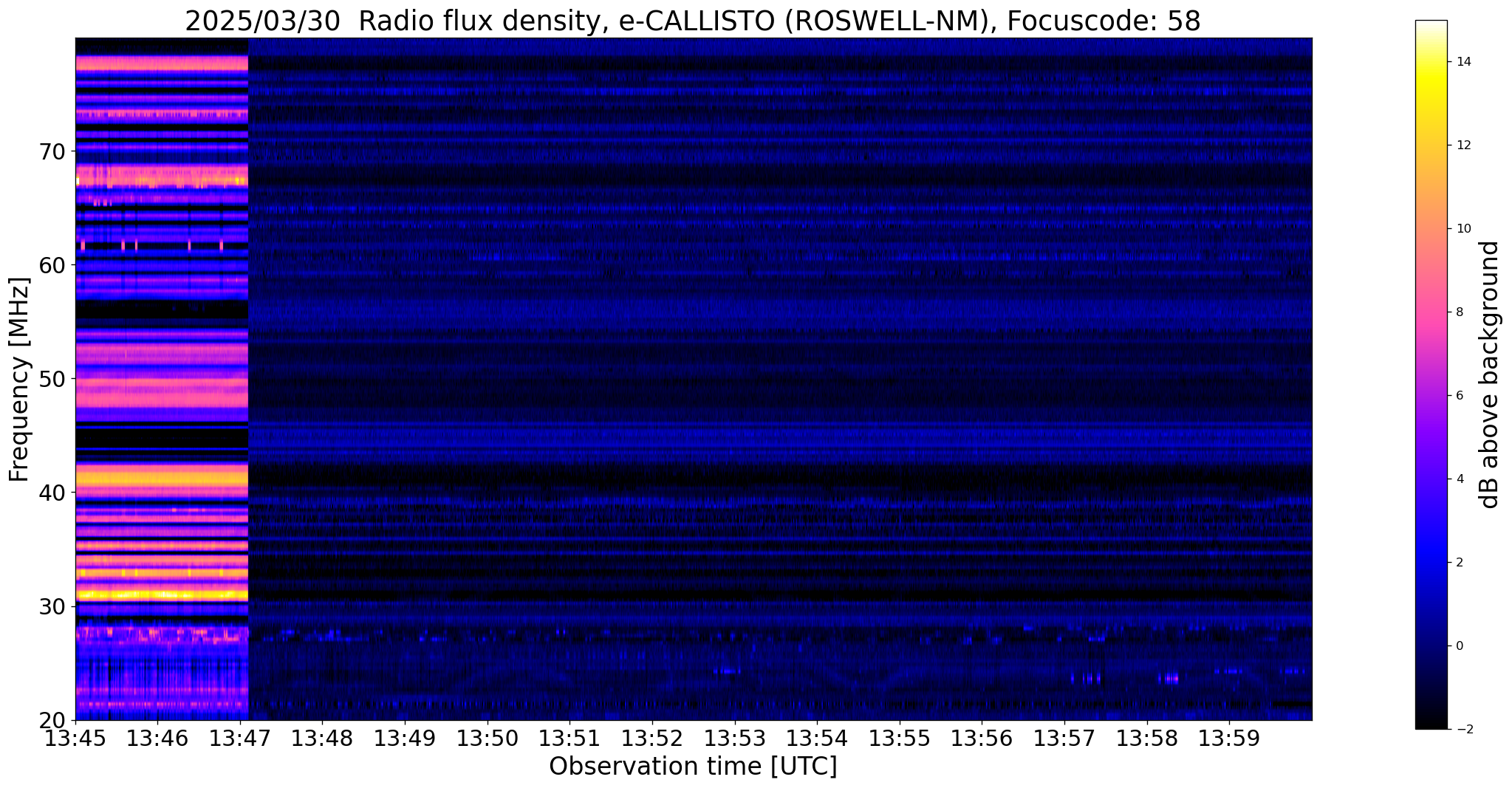Click the 'Observation time [UTC]' axis label
The height and width of the screenshot is (788, 1512).
click(x=693, y=767)
